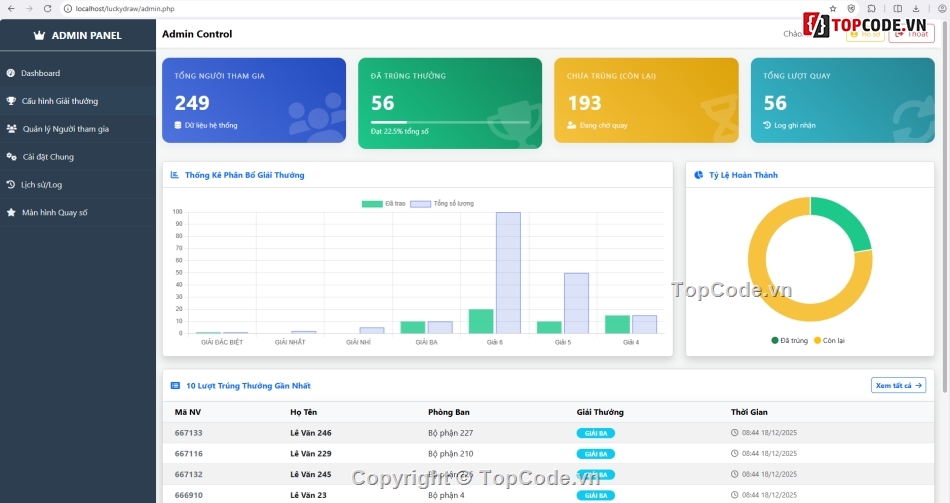Open Cài đặt Chung in the sidebar
This screenshot has width=950, height=503.
click(47, 157)
